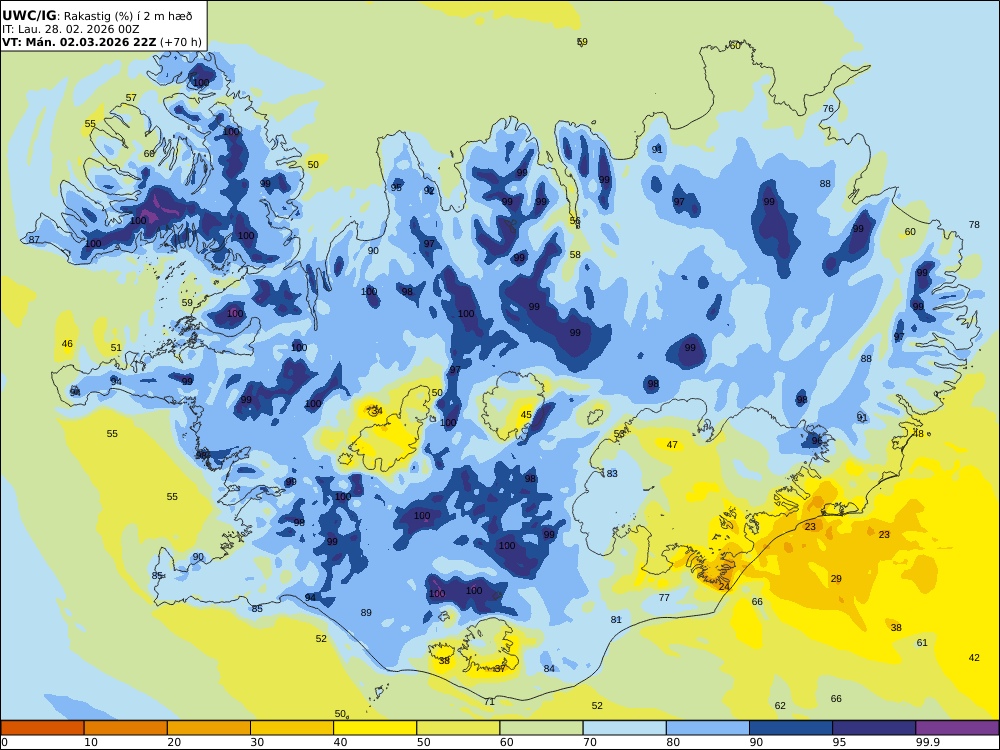Click the purple legend swatch above 99.9
1000x750 pixels.
click(957, 728)
